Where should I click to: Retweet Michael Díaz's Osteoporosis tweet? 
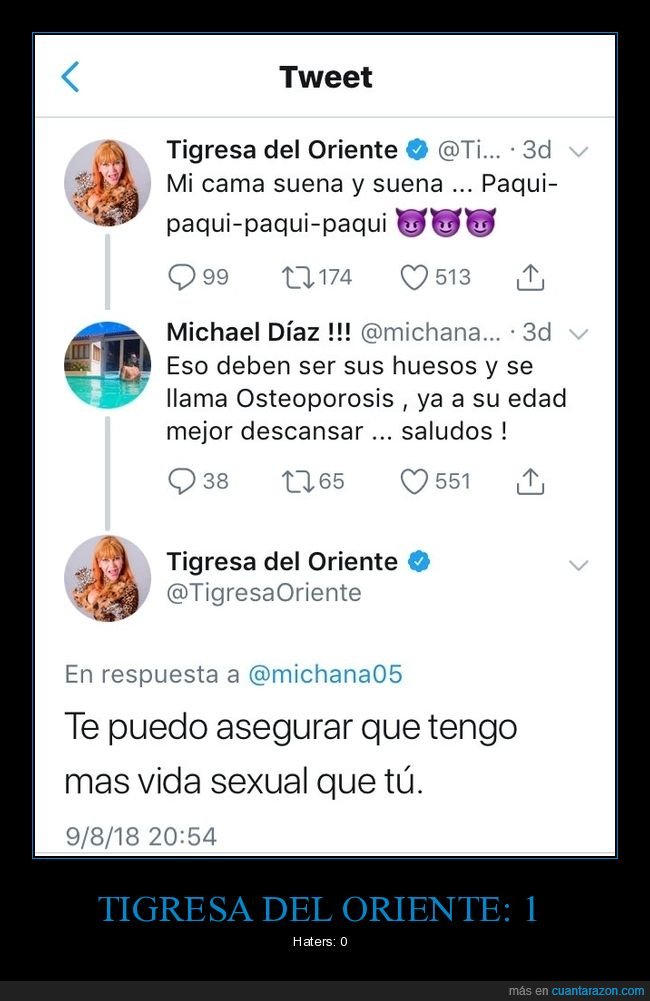298,481
